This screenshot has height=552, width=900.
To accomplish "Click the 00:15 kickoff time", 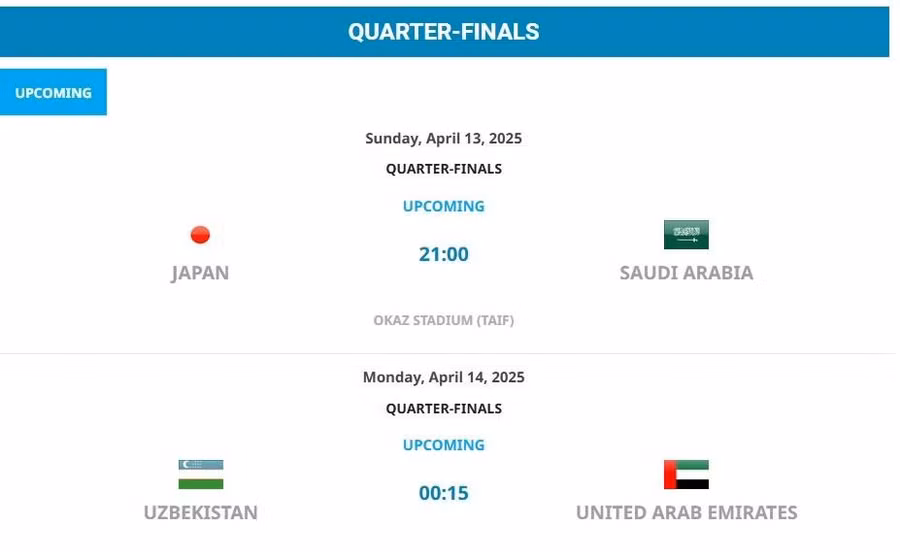I will 444,493.
